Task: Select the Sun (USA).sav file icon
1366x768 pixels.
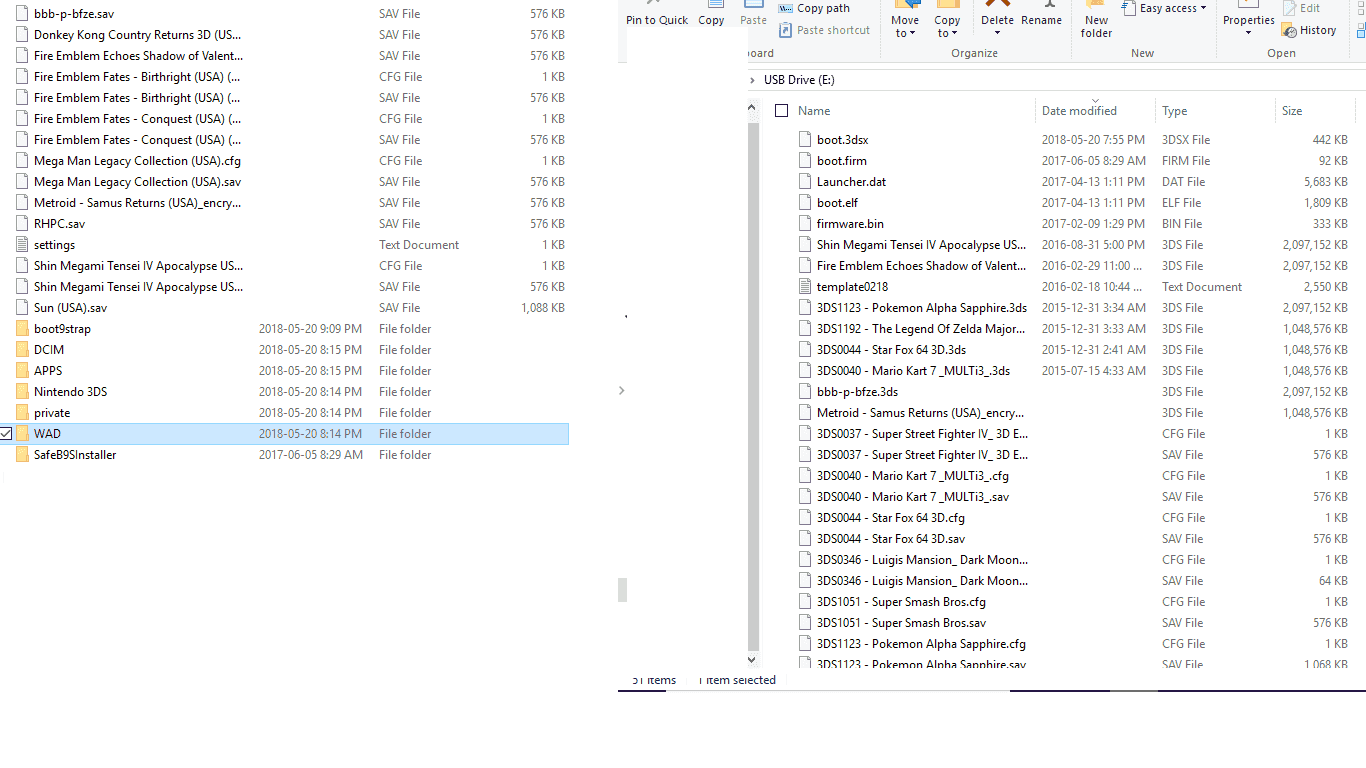Action: click(x=23, y=308)
